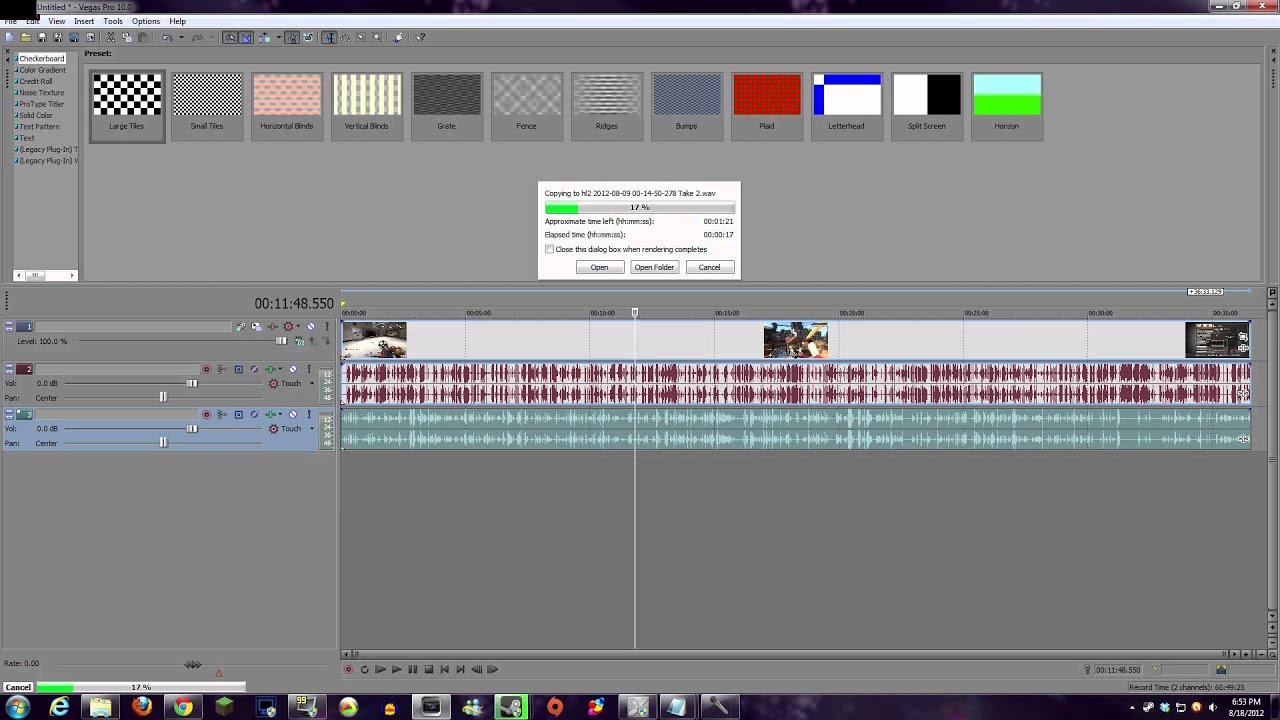Click the Pause button in transport bar
This screenshot has width=1280, height=720.
412,670
